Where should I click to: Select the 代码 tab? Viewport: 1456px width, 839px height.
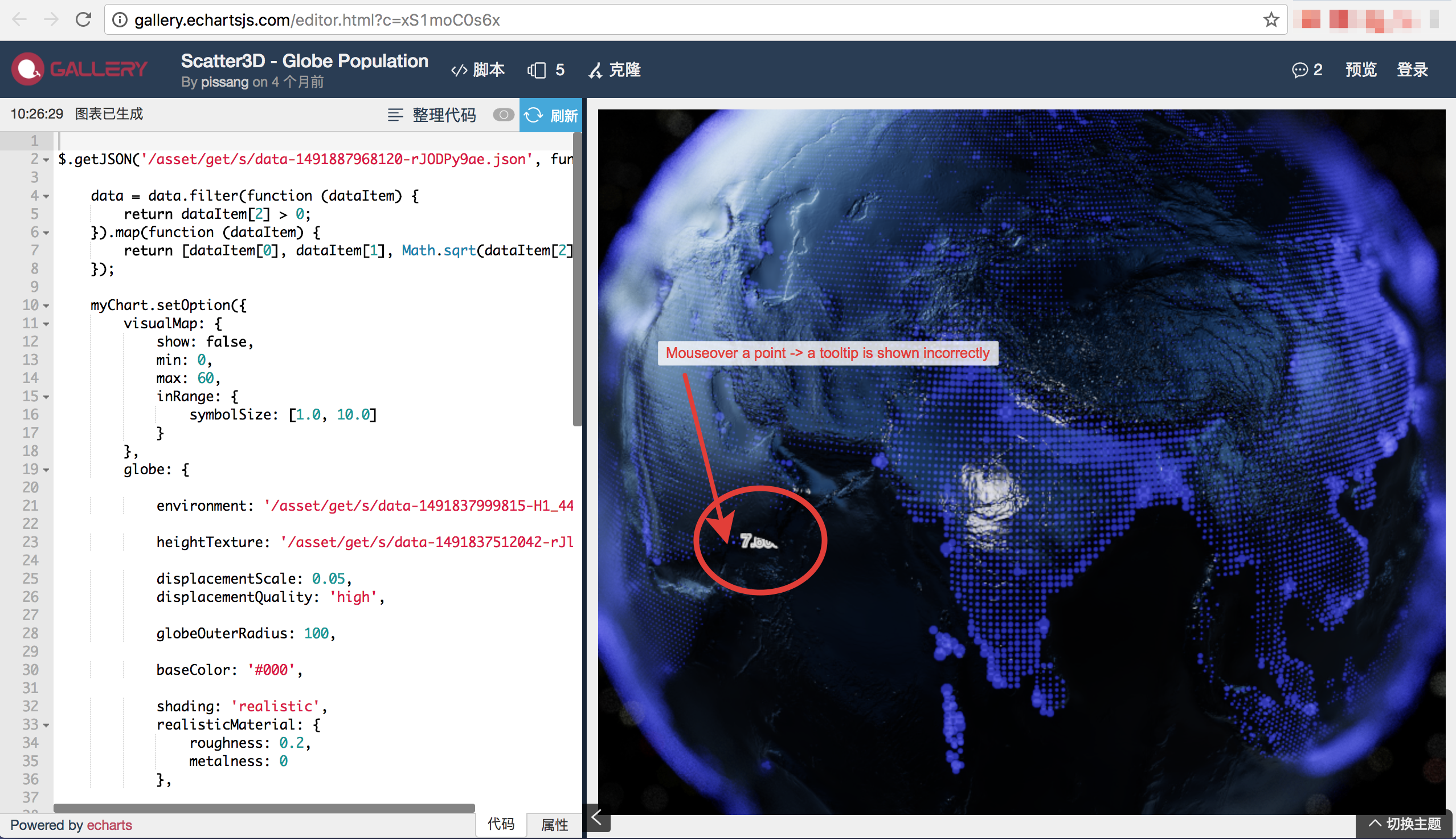point(500,824)
